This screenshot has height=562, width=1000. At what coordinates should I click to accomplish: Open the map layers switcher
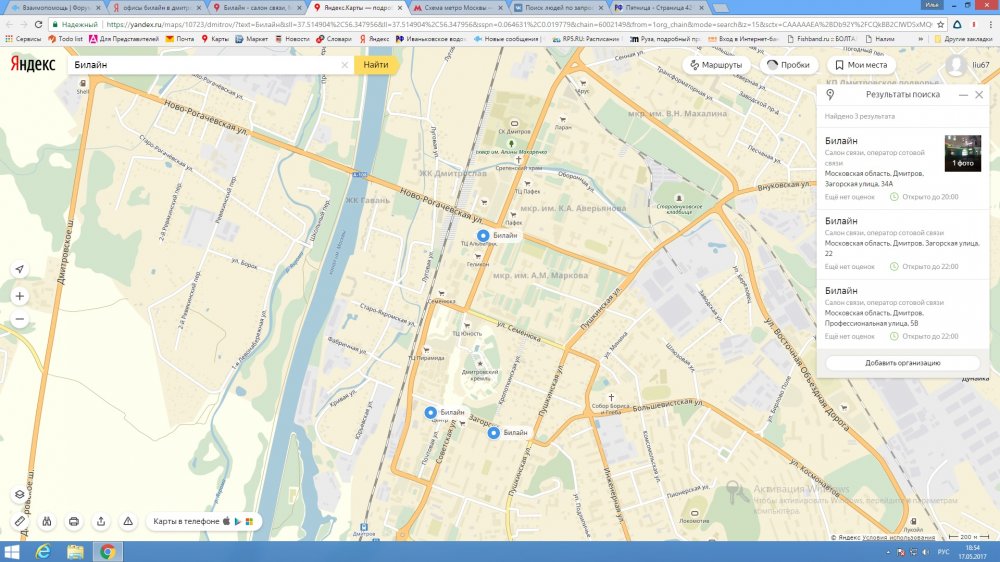tap(19, 494)
